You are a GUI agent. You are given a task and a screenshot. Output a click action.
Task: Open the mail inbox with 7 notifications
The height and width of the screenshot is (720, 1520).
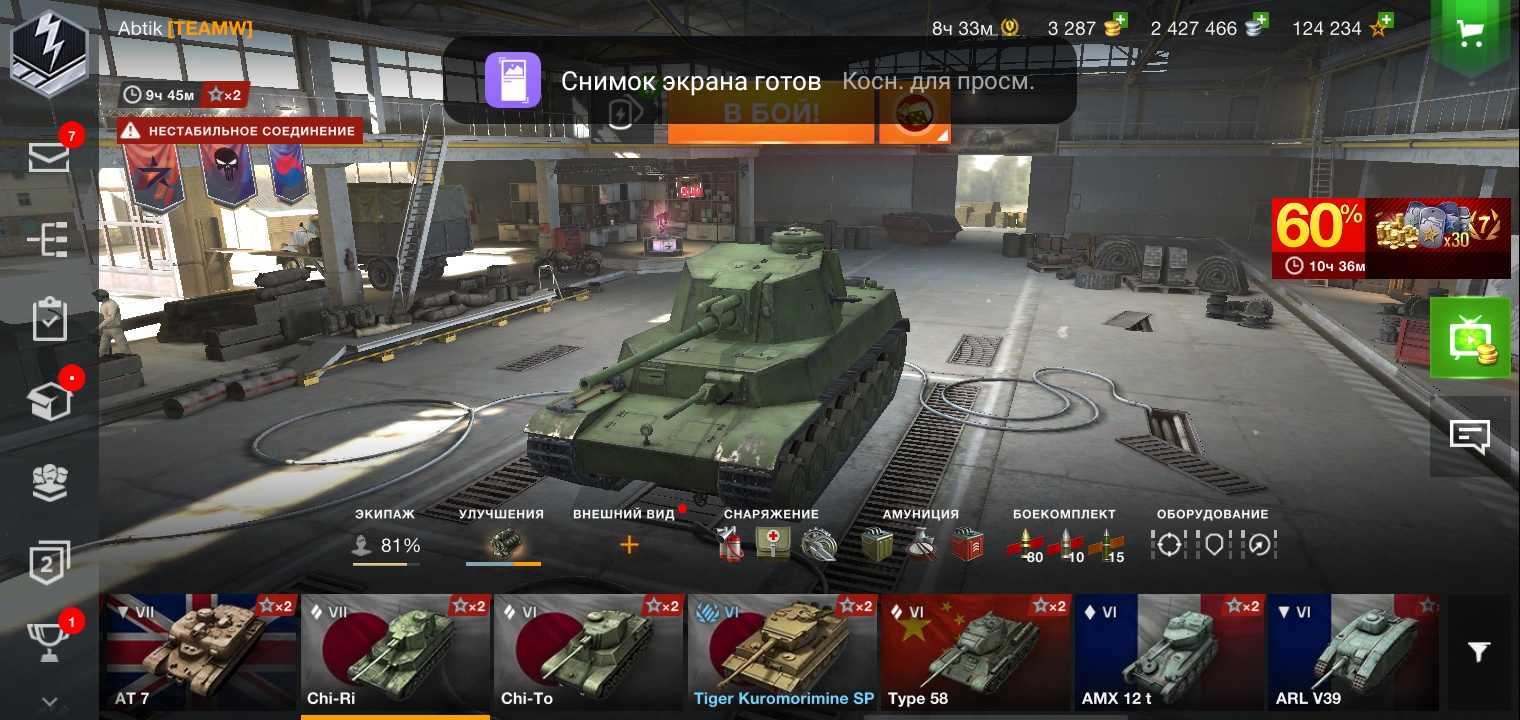[x=49, y=156]
